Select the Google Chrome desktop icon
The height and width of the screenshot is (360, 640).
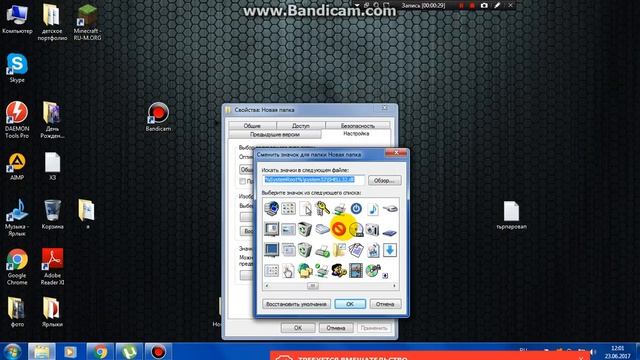[x=17, y=267]
